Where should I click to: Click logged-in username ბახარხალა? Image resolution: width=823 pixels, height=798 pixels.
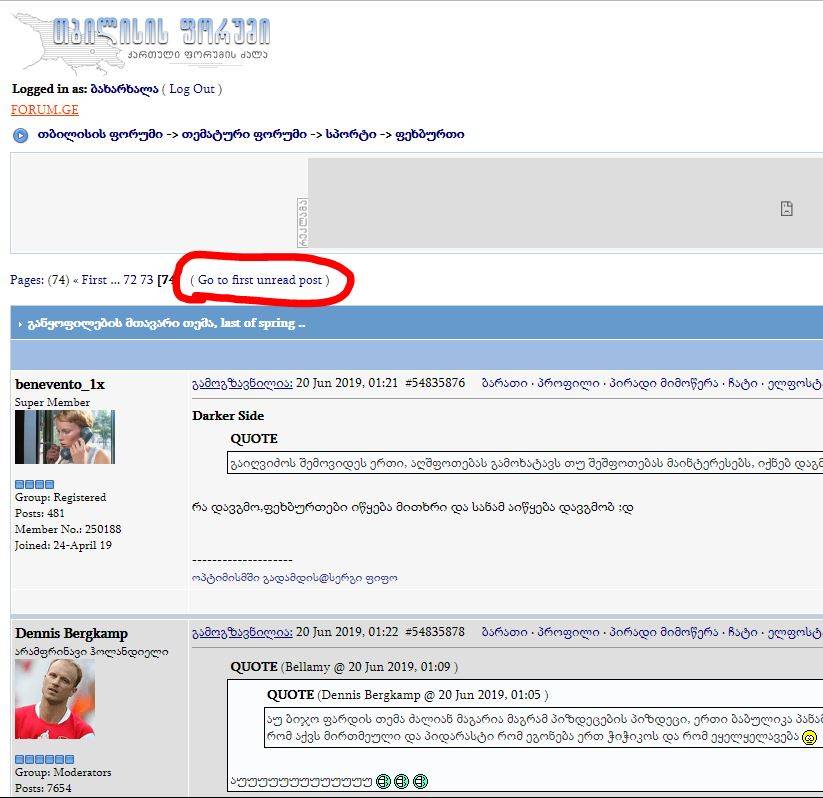(124, 89)
